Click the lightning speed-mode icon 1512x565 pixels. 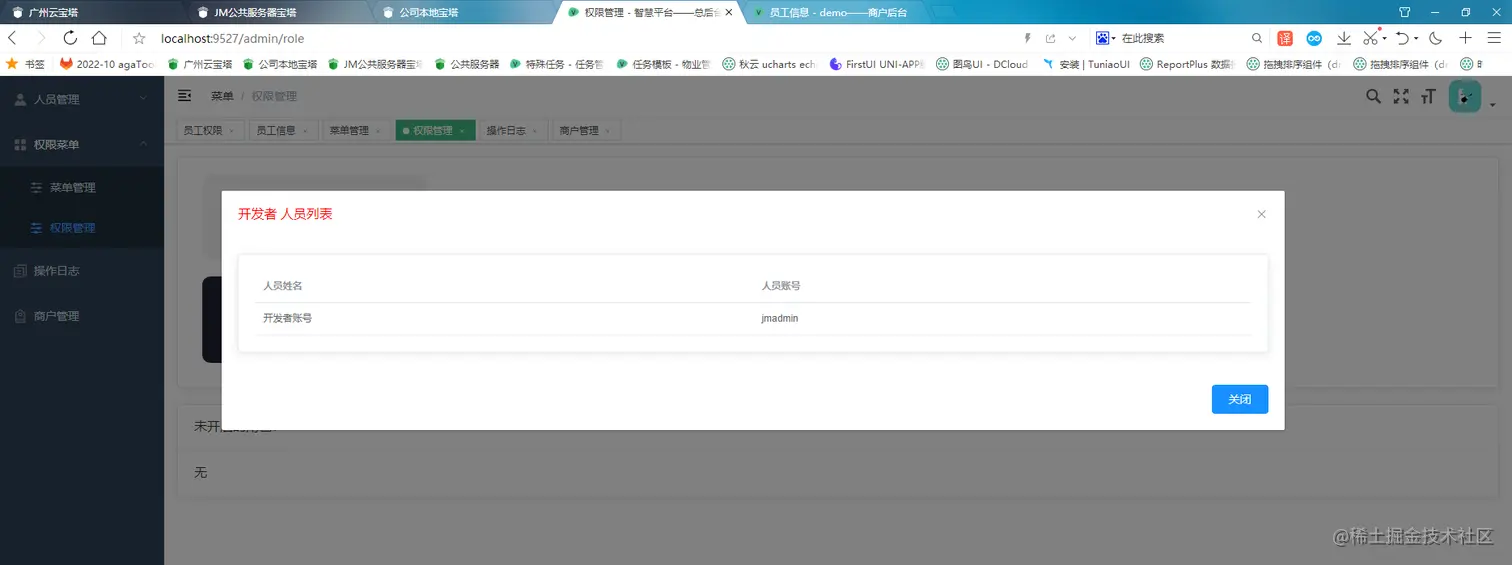pos(1027,38)
